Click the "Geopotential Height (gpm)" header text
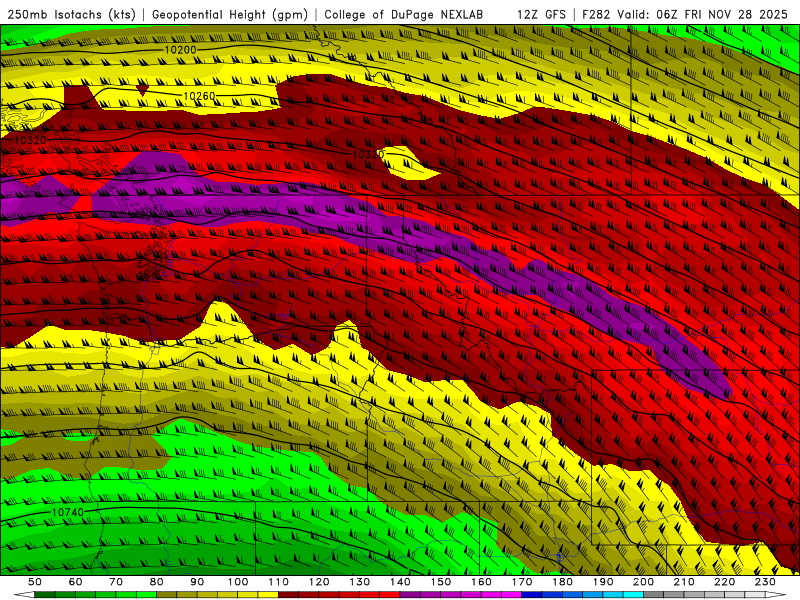This screenshot has height=600, width=800. point(230,15)
